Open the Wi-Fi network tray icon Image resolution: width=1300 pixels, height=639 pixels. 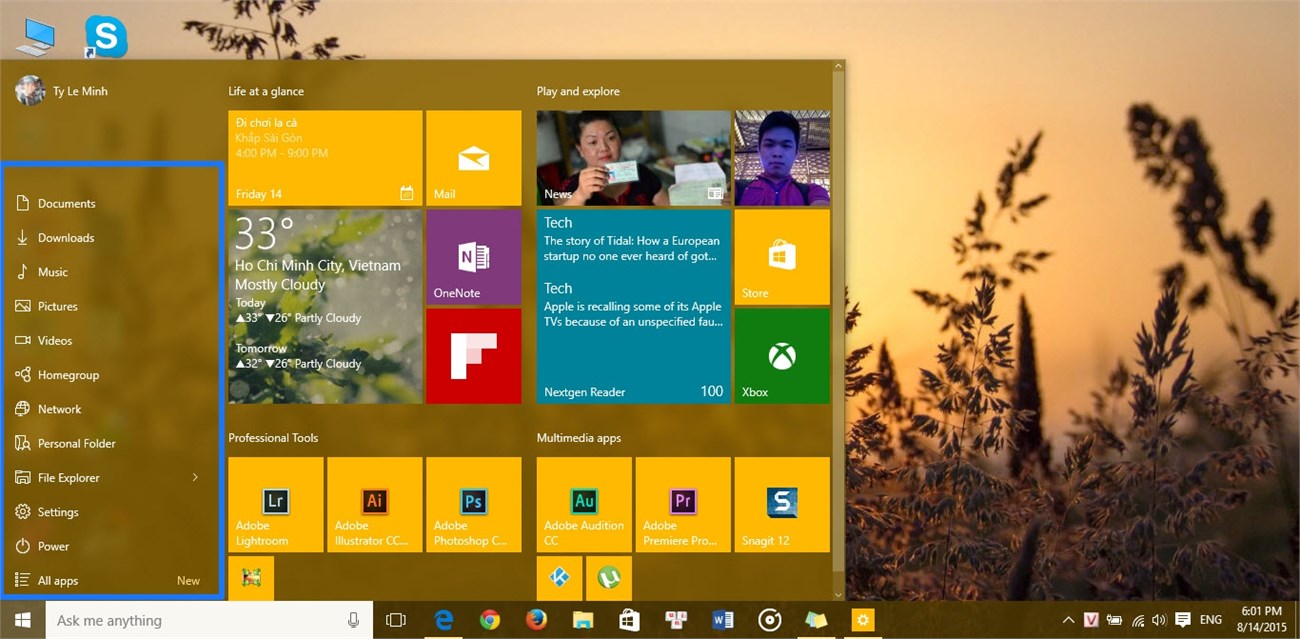(x=1138, y=620)
